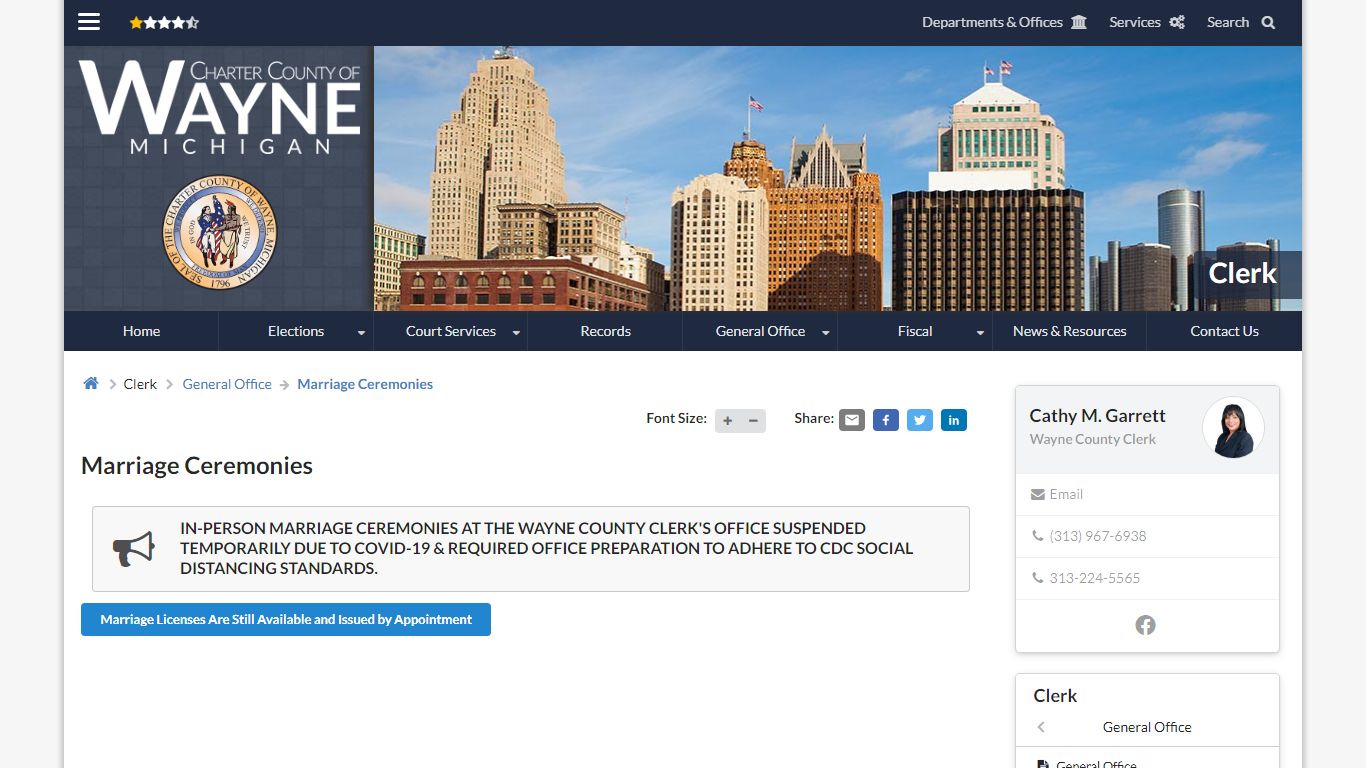This screenshot has height=768, width=1366.
Task: Open the Services gears link
Action: click(1146, 22)
